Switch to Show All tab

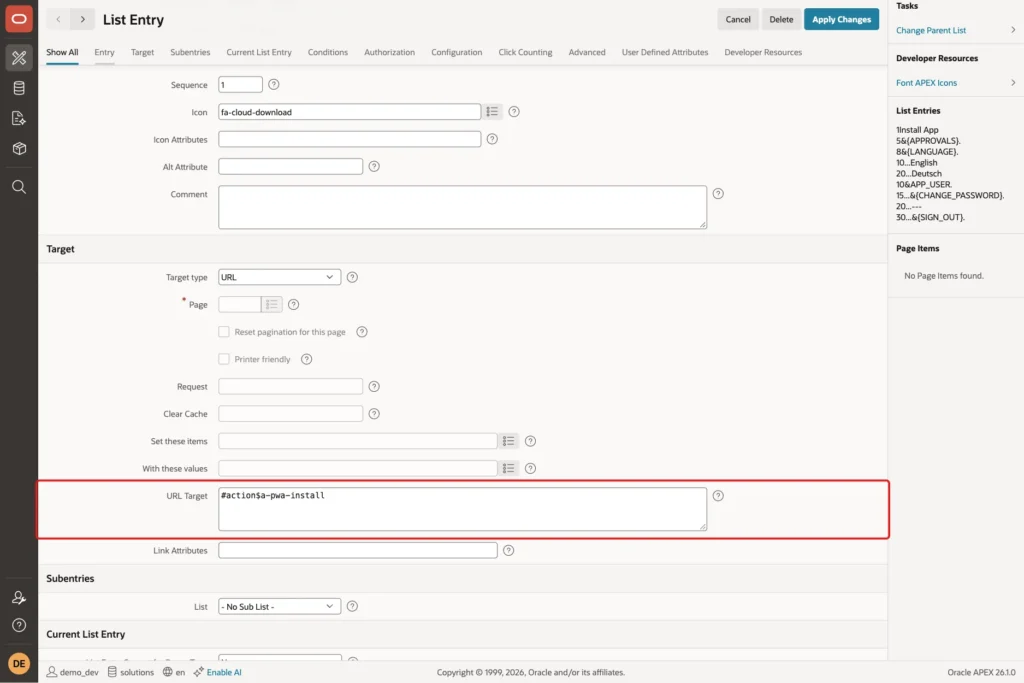(x=62, y=52)
